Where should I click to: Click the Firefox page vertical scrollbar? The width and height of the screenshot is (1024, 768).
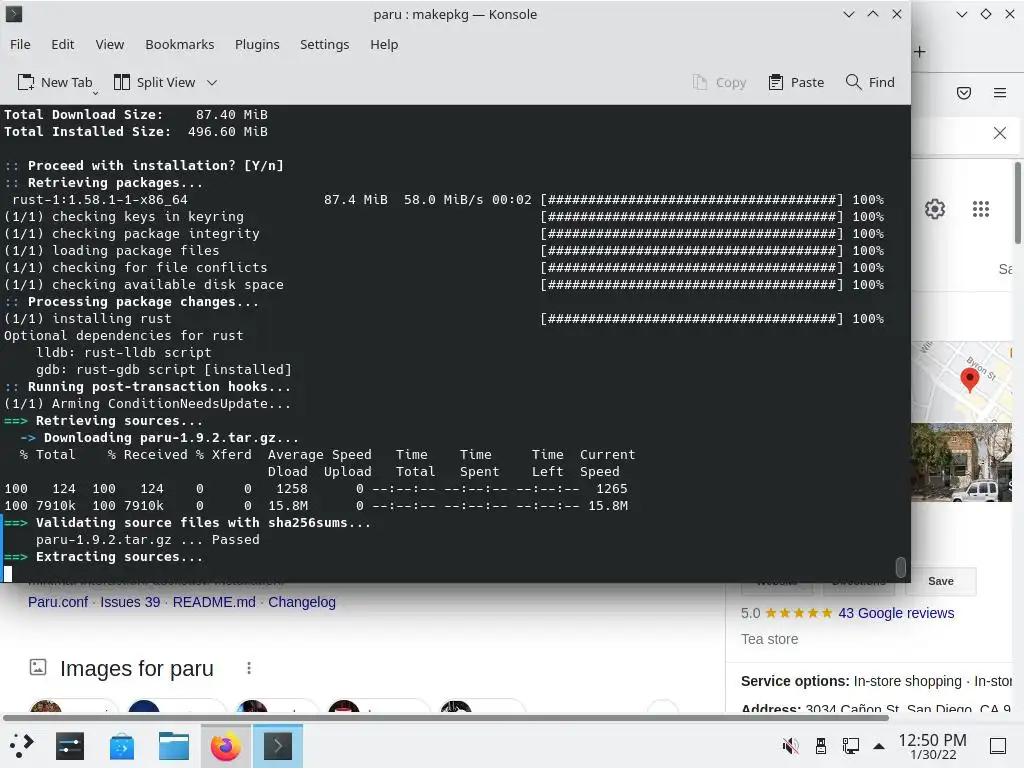click(1017, 203)
